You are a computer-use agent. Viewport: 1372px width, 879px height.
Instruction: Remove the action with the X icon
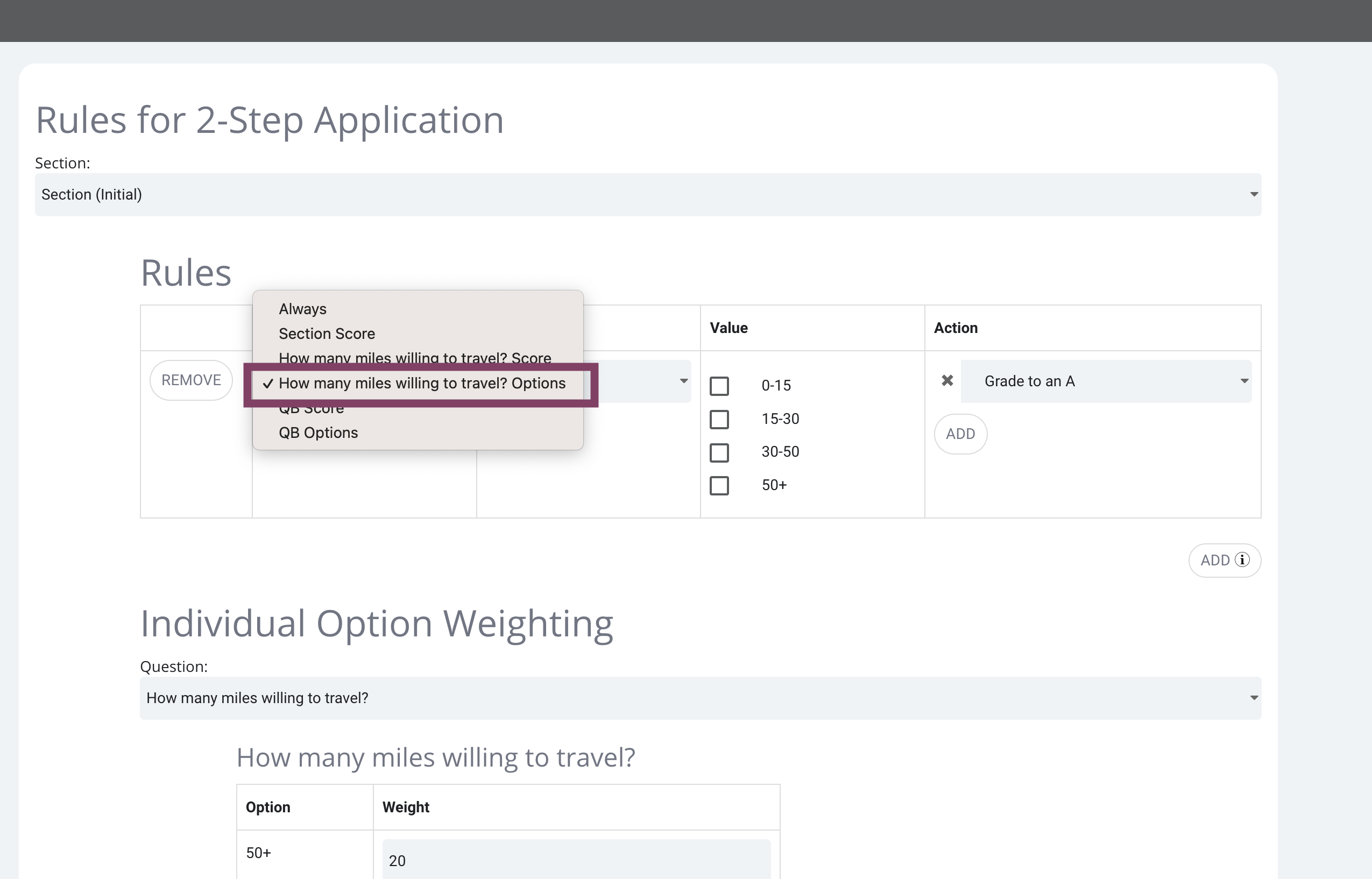click(x=947, y=381)
